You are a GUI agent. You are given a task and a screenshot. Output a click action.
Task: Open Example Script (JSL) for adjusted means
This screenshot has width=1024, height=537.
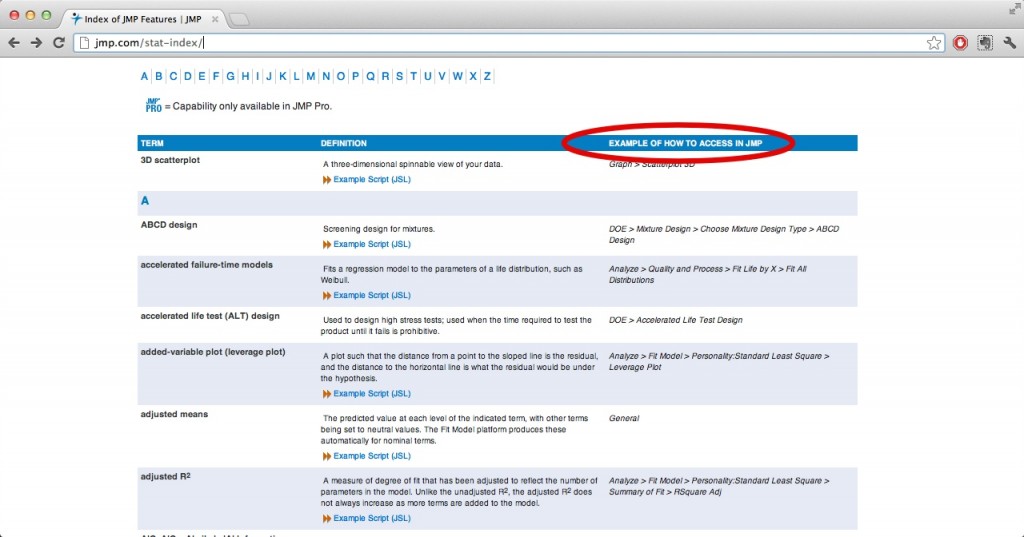[x=372, y=456]
